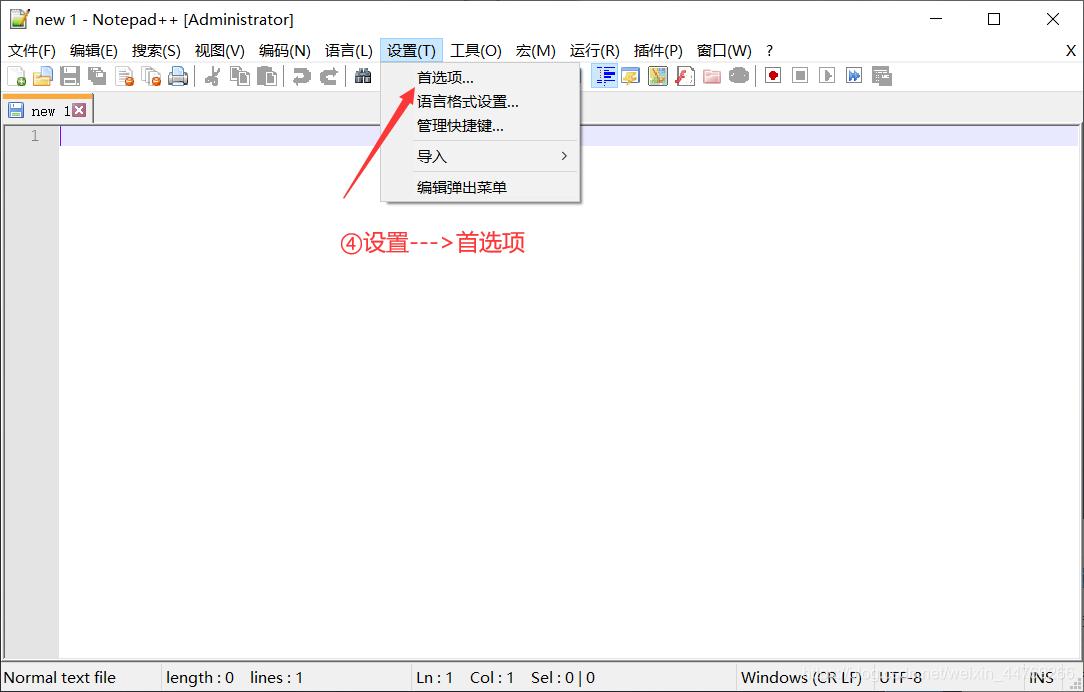Close the new 1 tab
The width and height of the screenshot is (1084, 692).
80,110
